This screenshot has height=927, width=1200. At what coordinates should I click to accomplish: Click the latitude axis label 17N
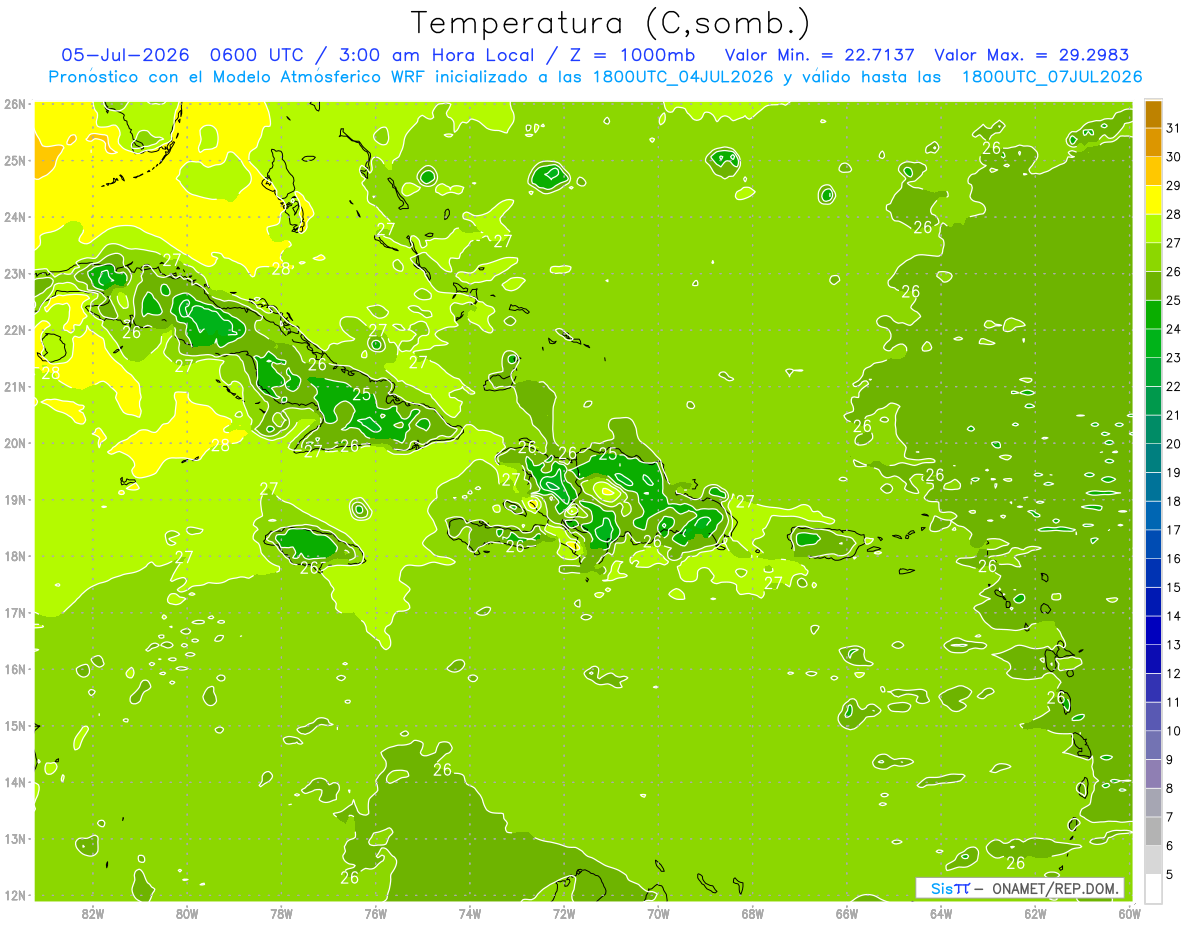pos(15,613)
